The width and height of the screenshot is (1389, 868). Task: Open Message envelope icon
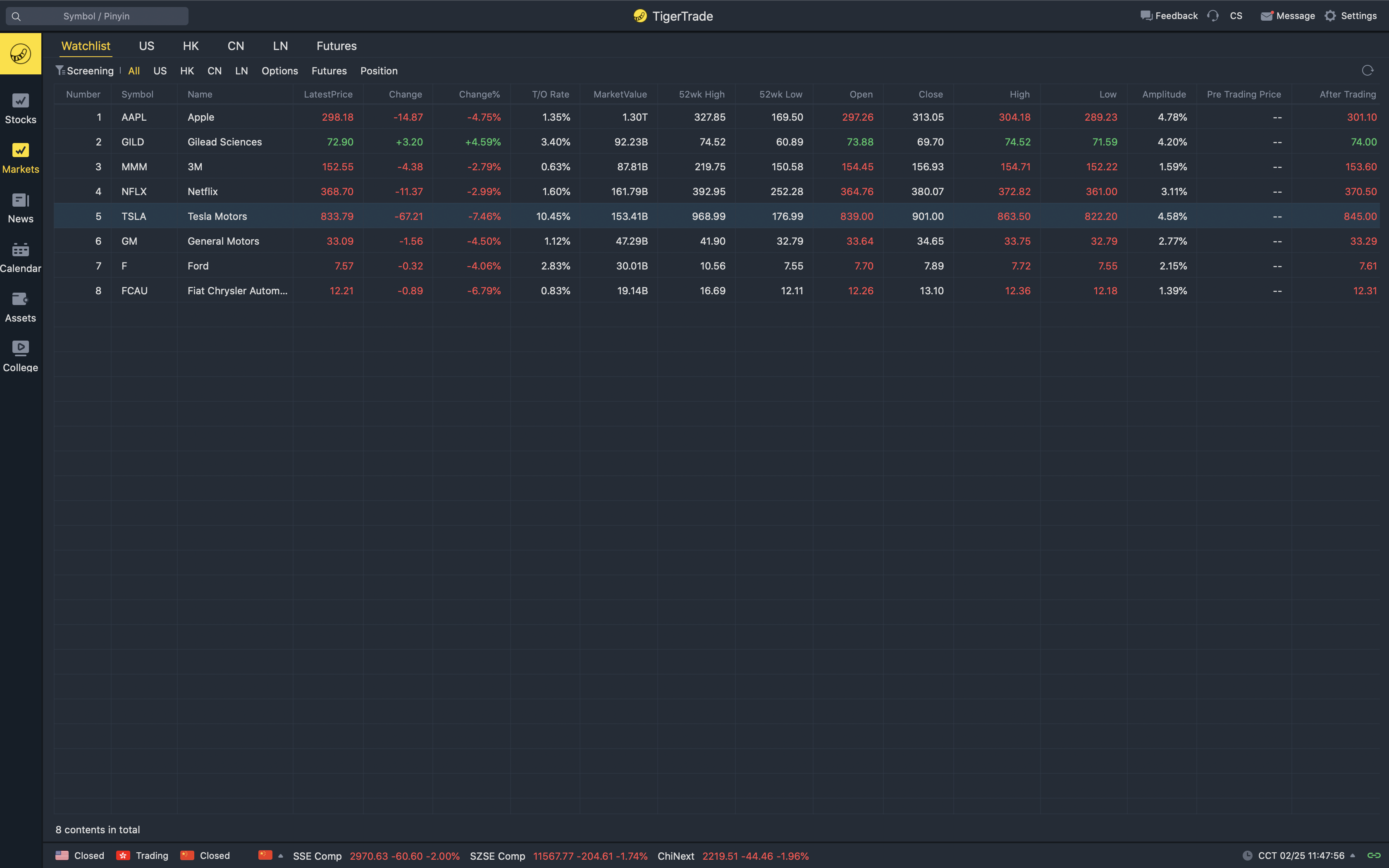point(1266,16)
